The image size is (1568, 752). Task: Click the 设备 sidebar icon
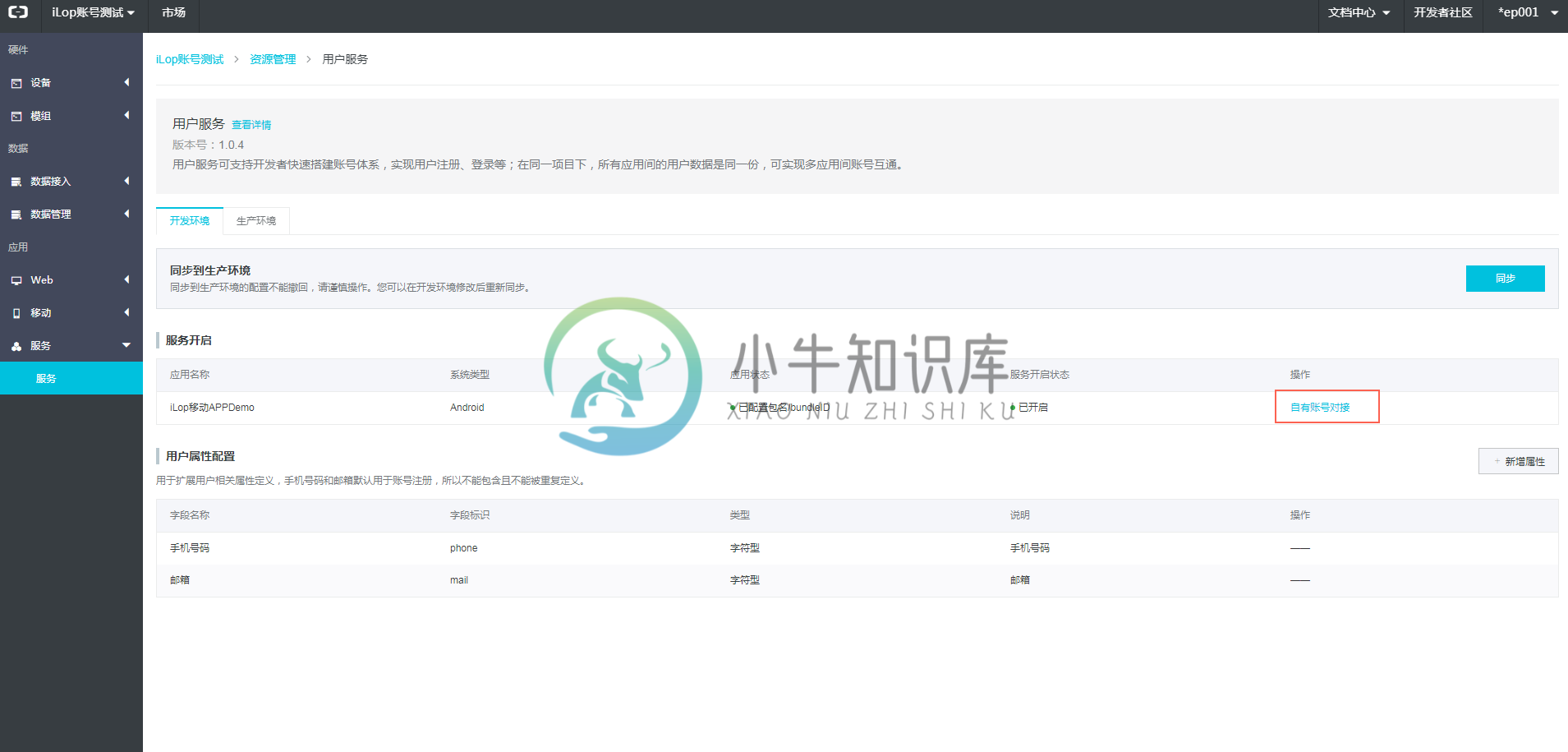point(16,83)
